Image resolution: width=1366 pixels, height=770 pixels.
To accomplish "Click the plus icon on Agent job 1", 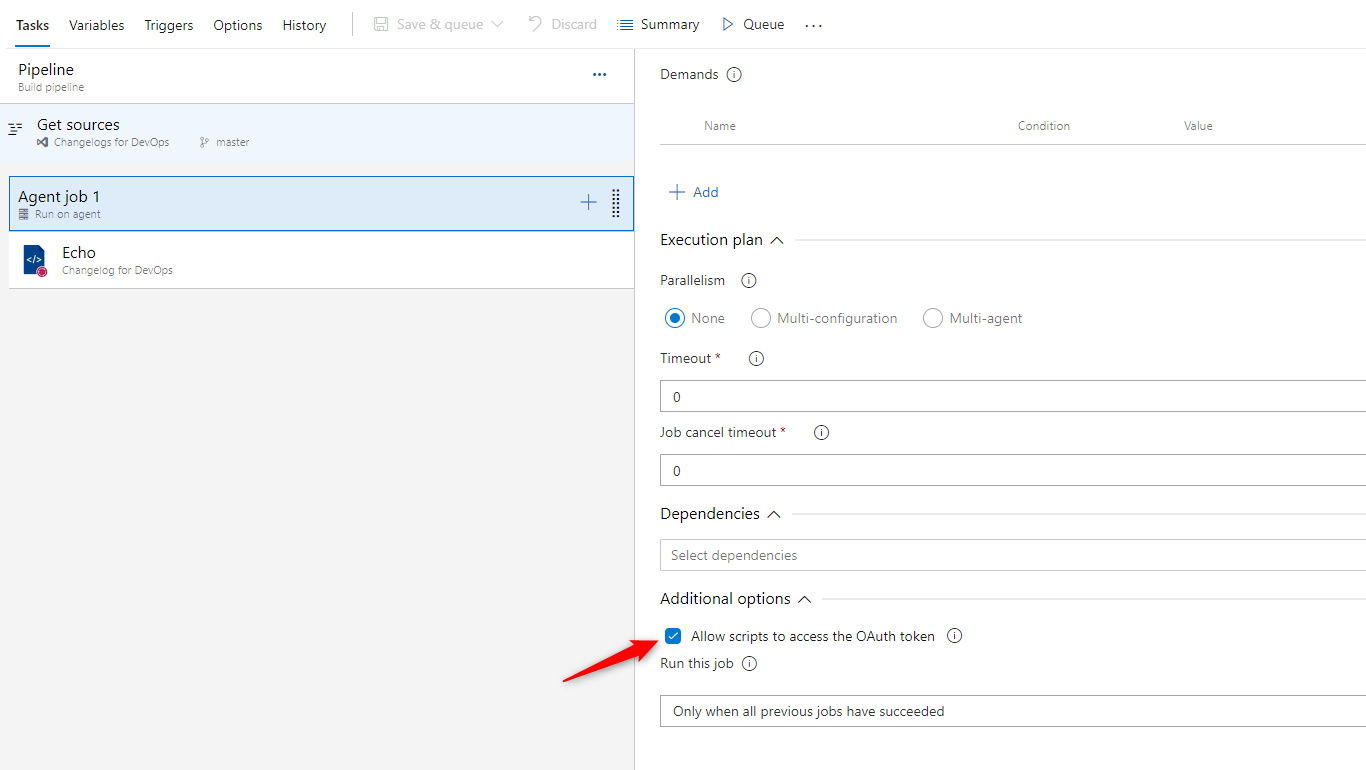I will pos(588,203).
